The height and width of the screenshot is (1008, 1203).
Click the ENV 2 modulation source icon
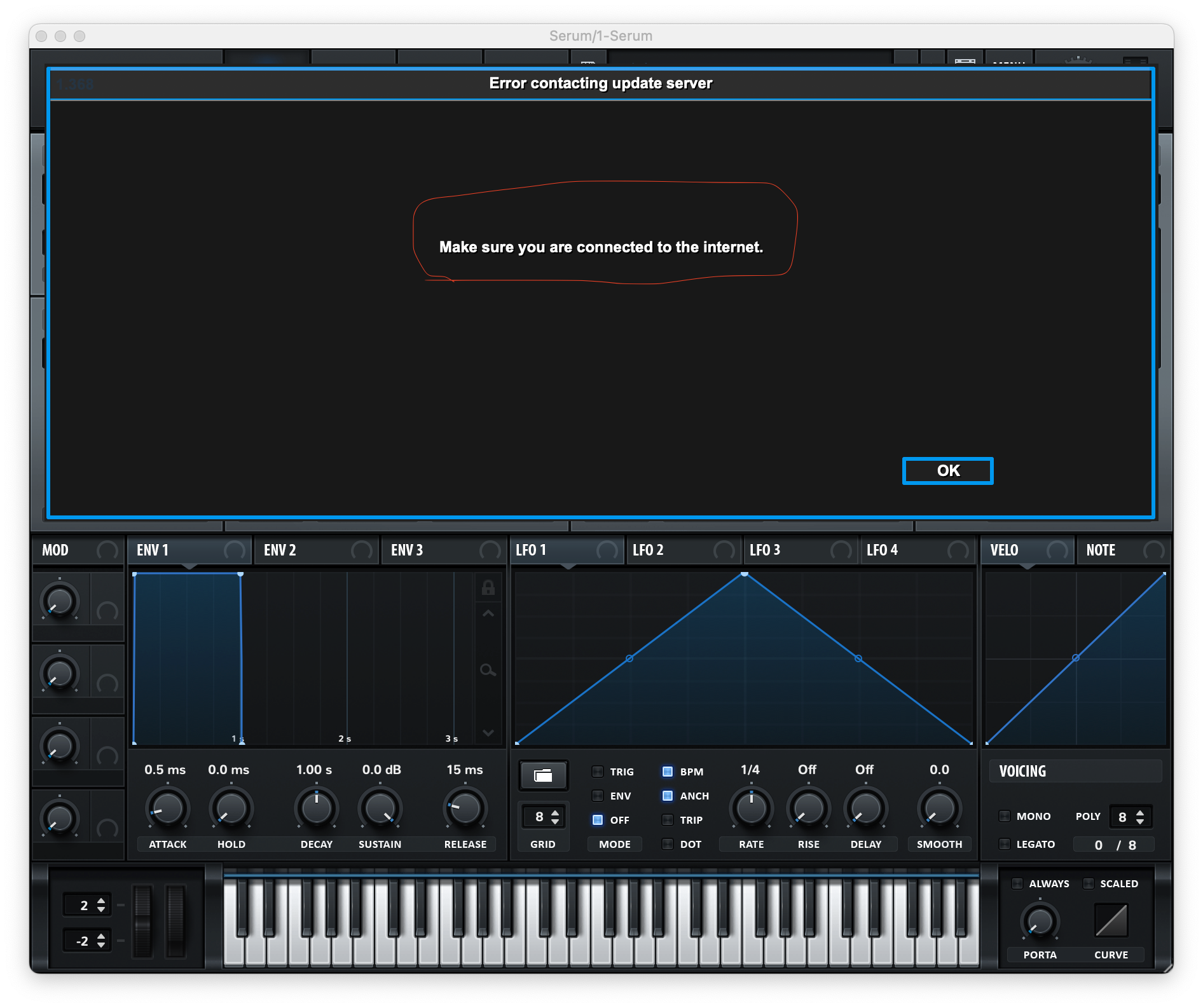pos(362,550)
